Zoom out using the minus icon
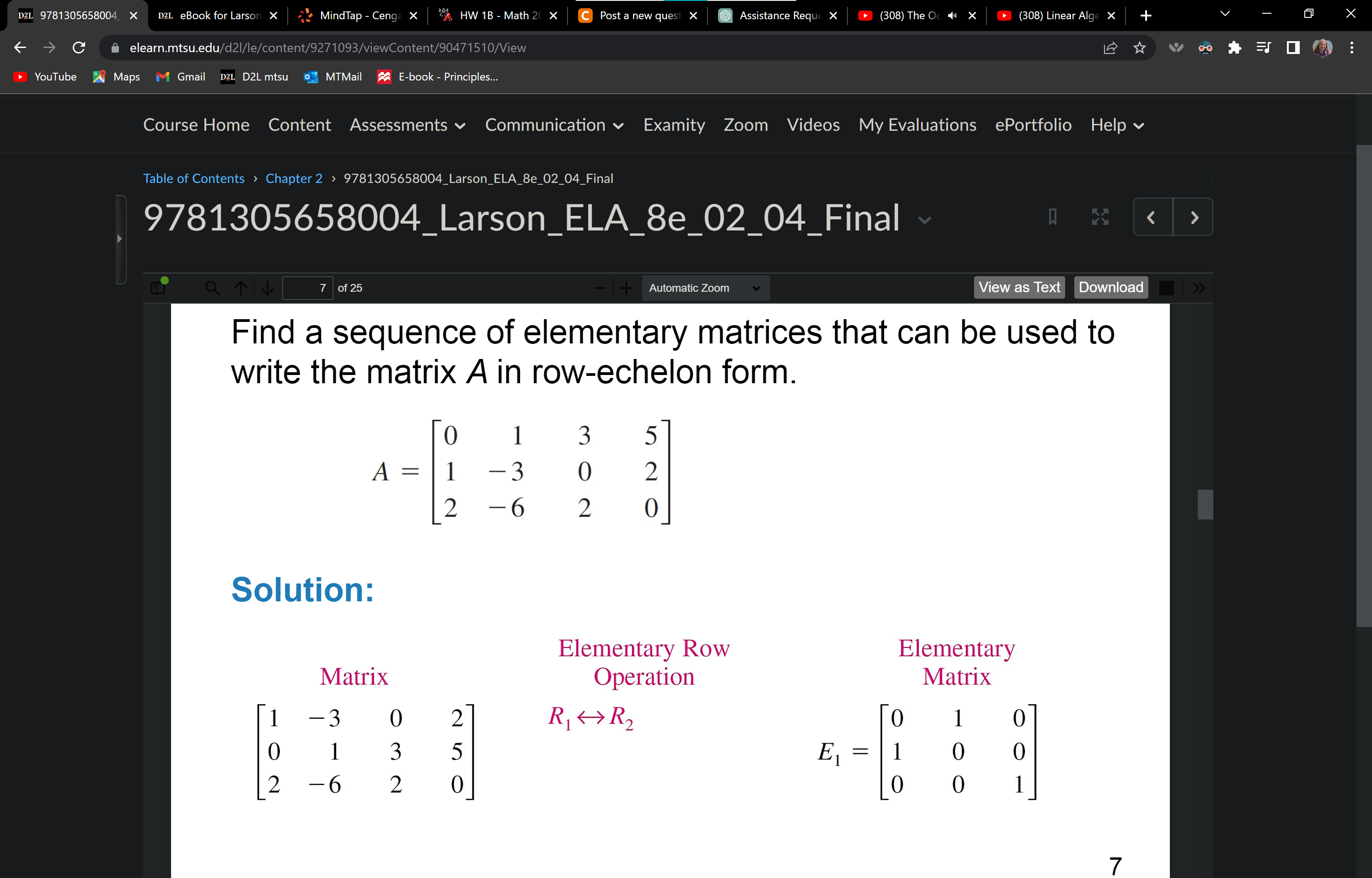This screenshot has height=878, width=1372. [599, 287]
